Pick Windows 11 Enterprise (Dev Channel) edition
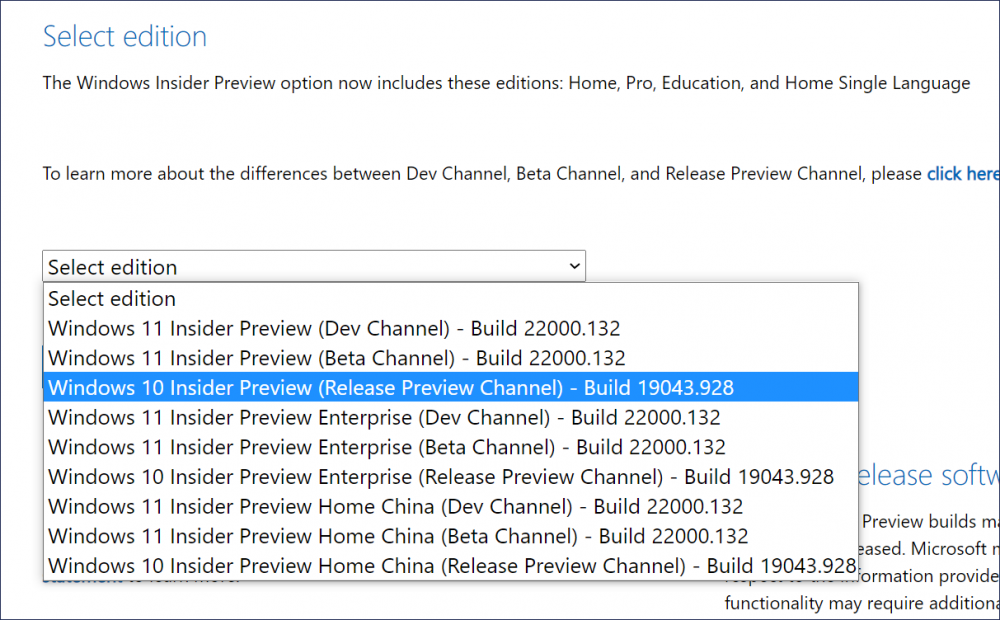Image resolution: width=1000 pixels, height=620 pixels. click(451, 417)
